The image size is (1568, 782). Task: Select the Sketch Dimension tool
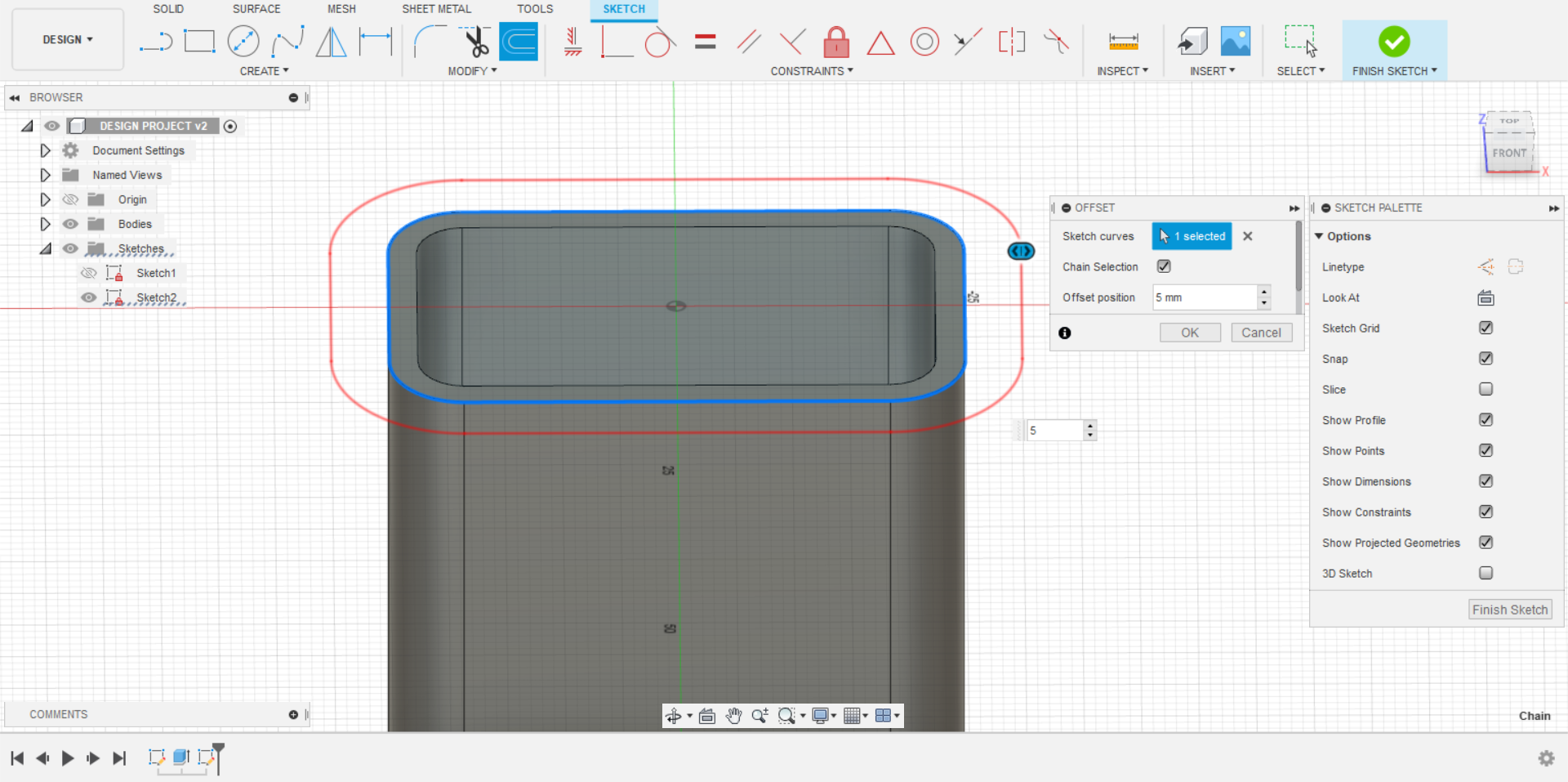point(376,41)
